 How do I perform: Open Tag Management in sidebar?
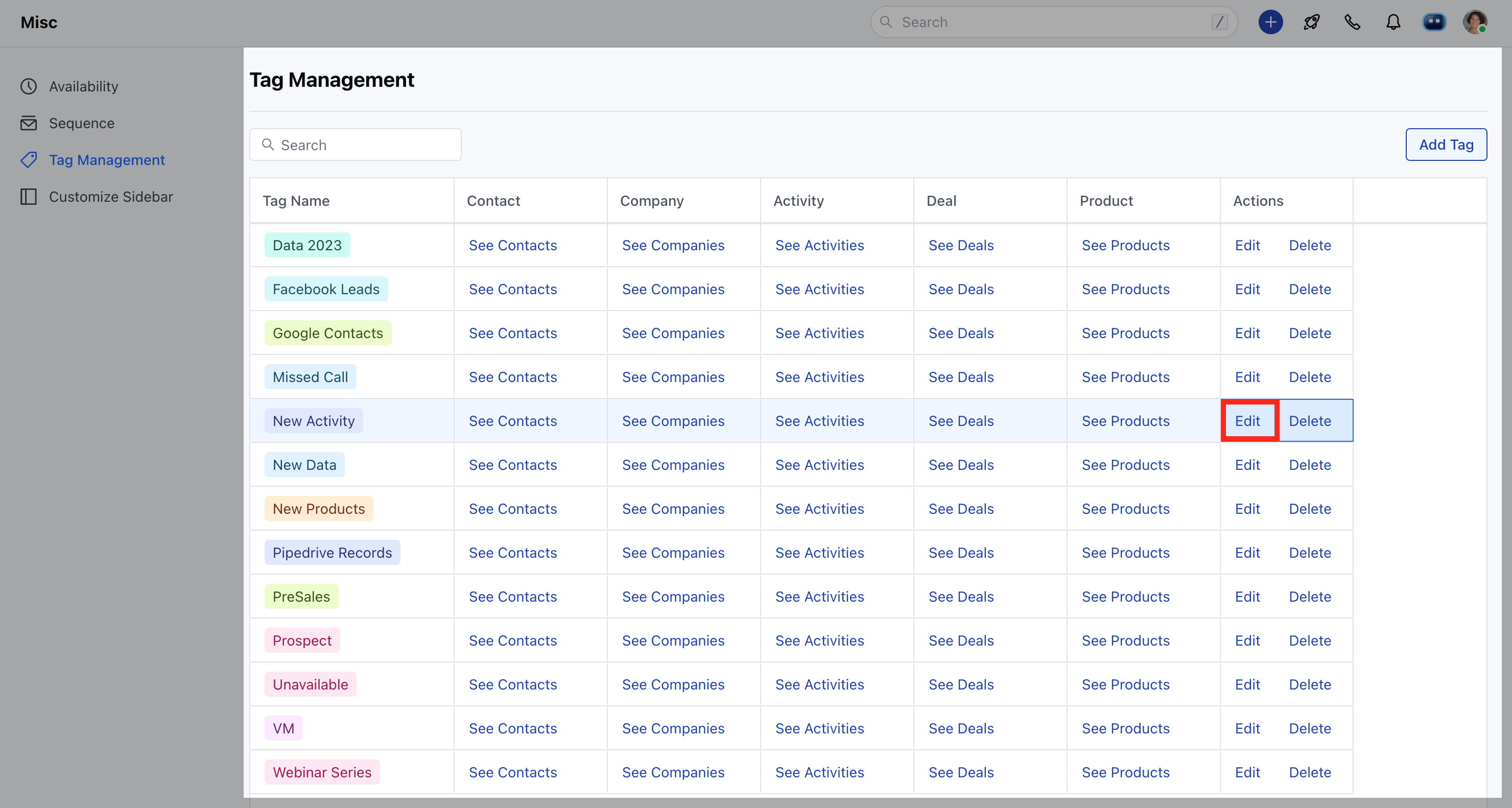106,160
